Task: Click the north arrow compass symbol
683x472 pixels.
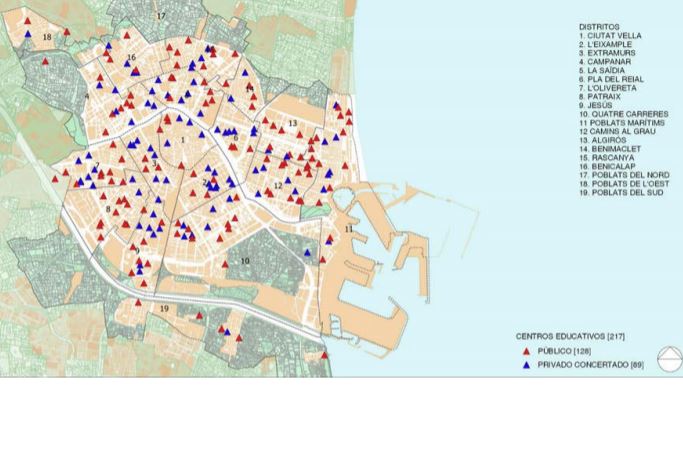Action: (x=669, y=359)
